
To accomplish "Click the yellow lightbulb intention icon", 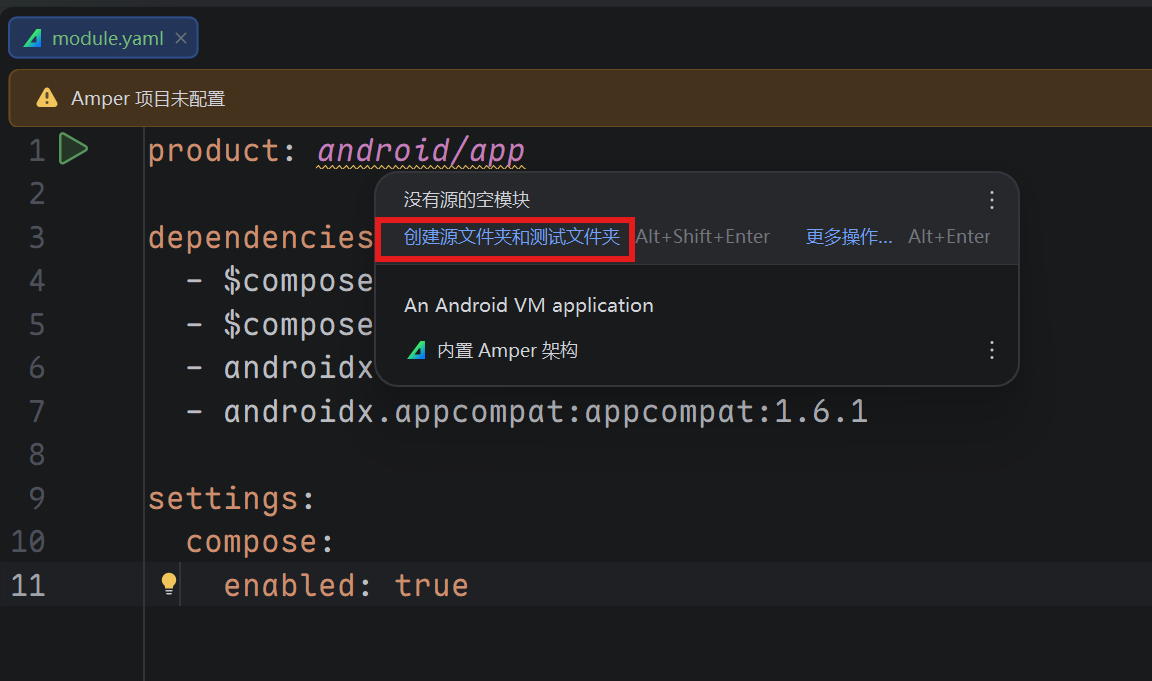I will point(169,584).
